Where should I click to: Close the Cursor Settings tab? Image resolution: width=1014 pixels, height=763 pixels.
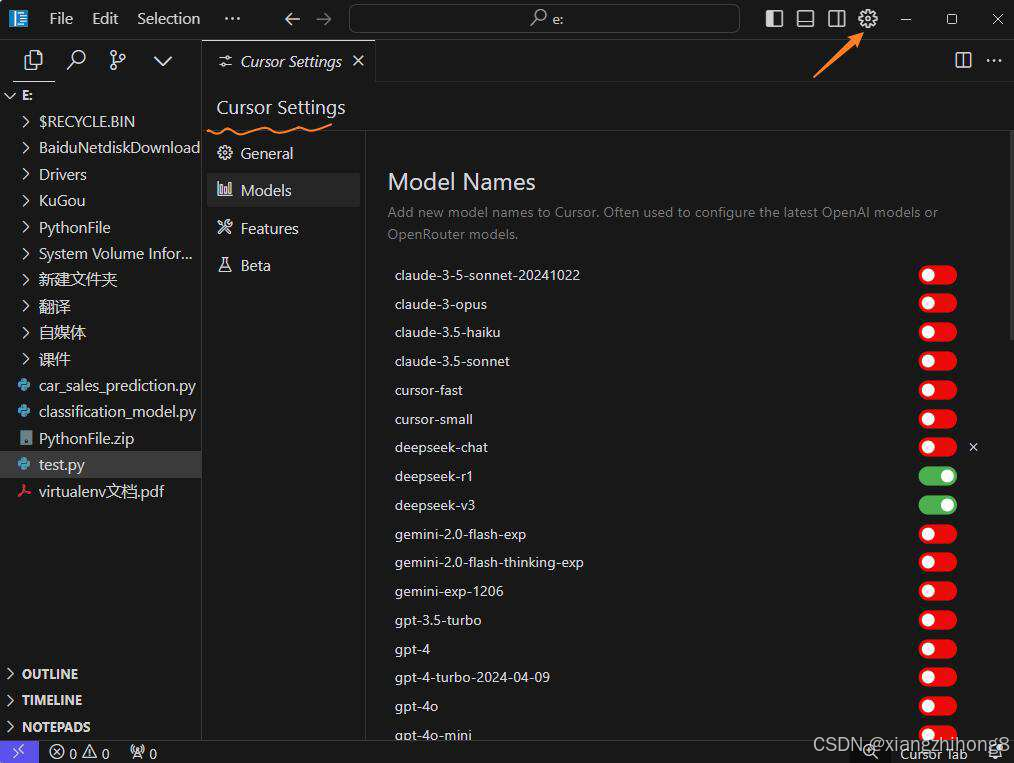coord(358,61)
